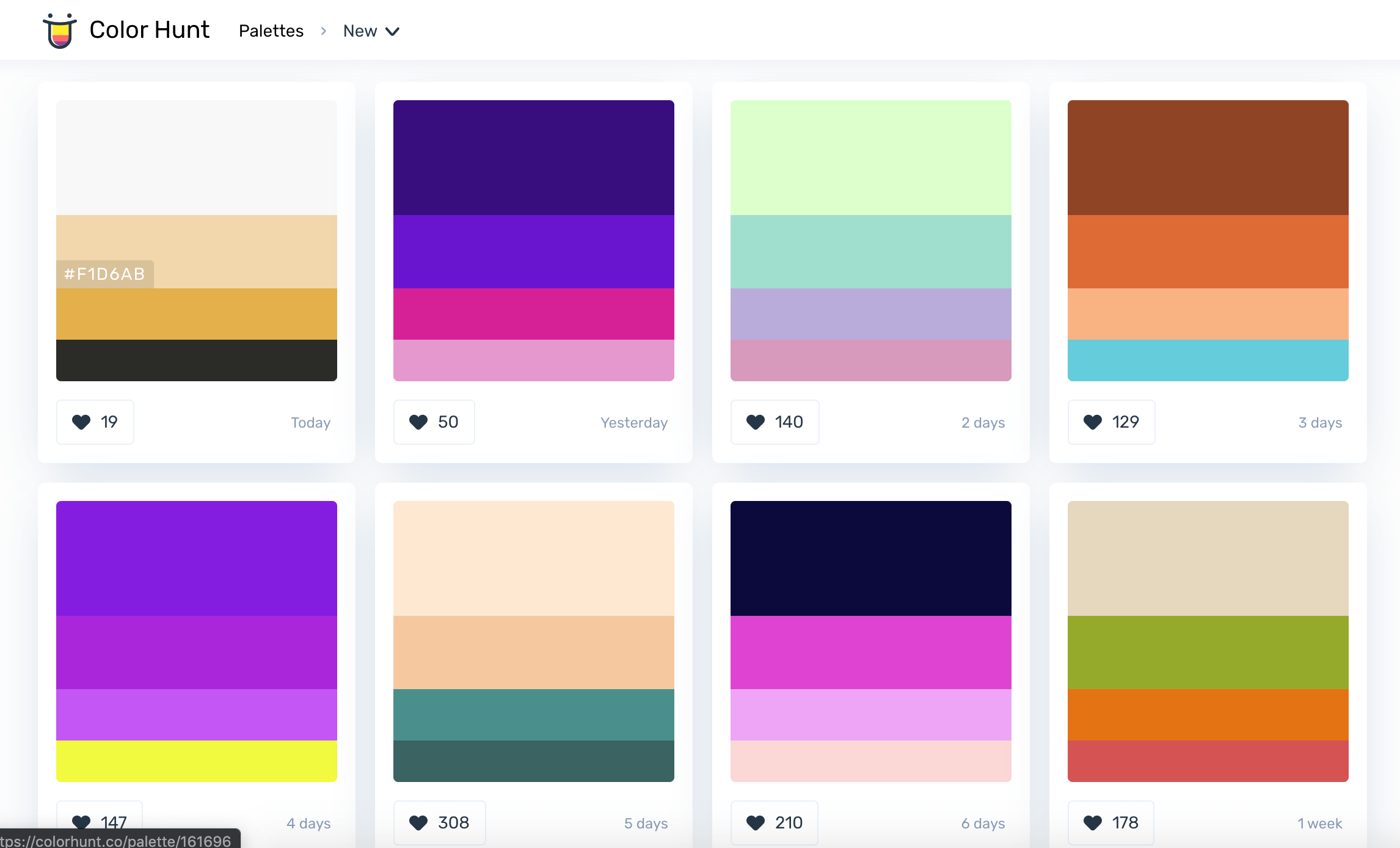Select the olive green swatch

(x=1208, y=652)
